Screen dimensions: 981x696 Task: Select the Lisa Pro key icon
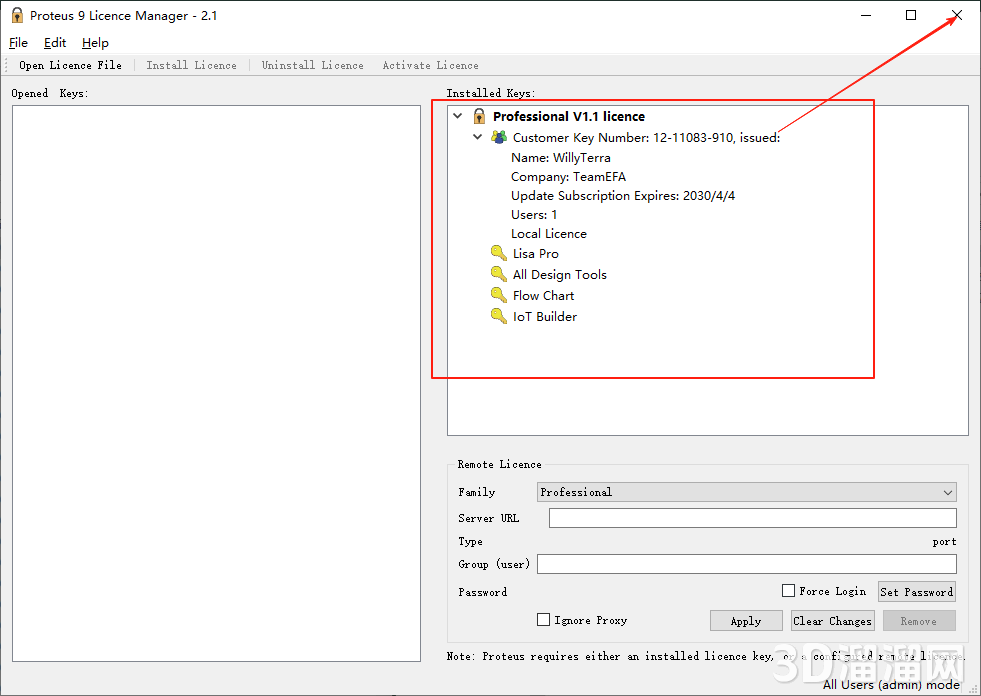coord(499,253)
